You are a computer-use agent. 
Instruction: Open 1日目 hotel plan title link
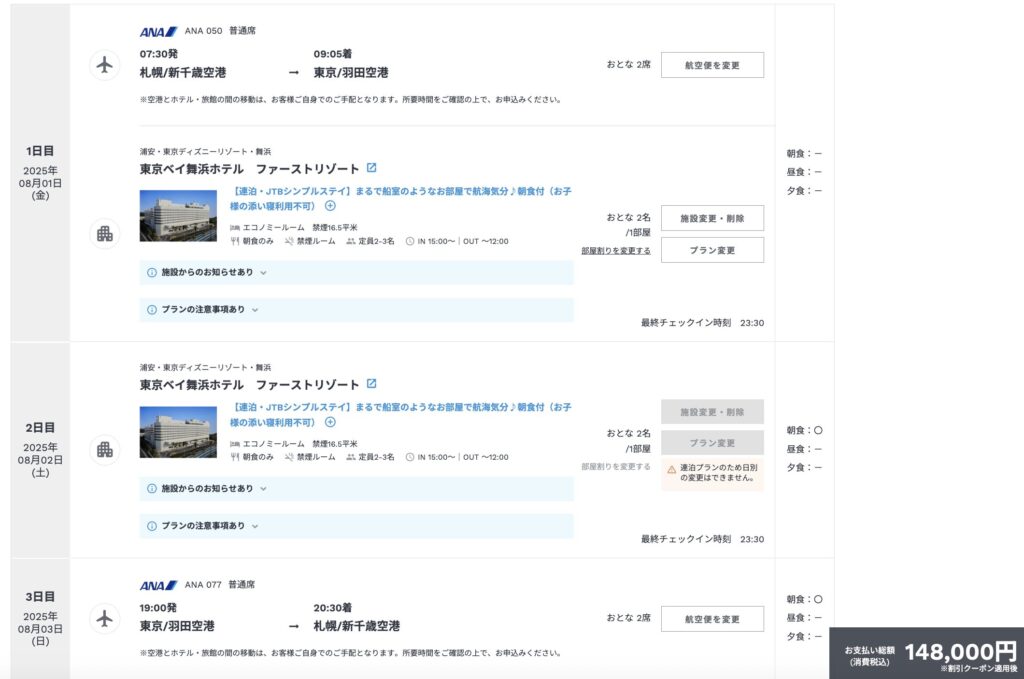pos(400,198)
